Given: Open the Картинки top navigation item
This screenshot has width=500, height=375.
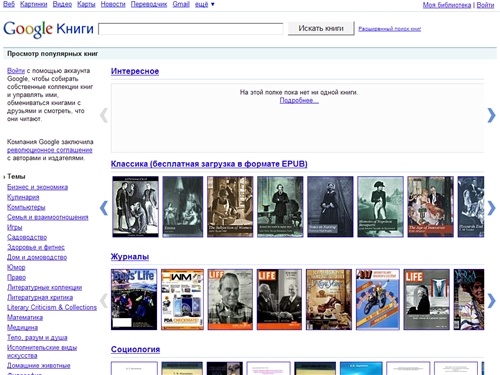Looking at the screenshot, I should coord(34,4).
